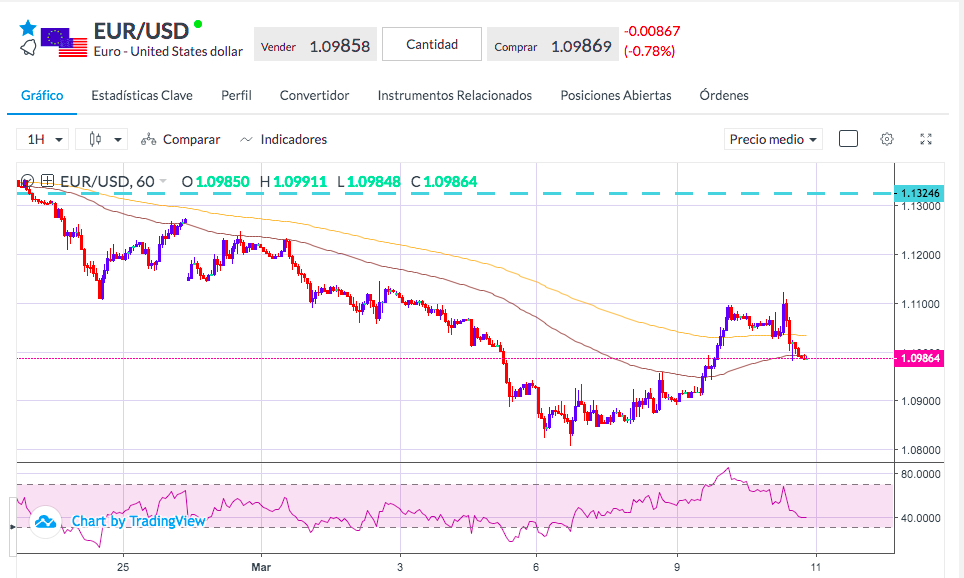The height and width of the screenshot is (578, 964).
Task: Click the Cantidad input box
Action: point(432,44)
